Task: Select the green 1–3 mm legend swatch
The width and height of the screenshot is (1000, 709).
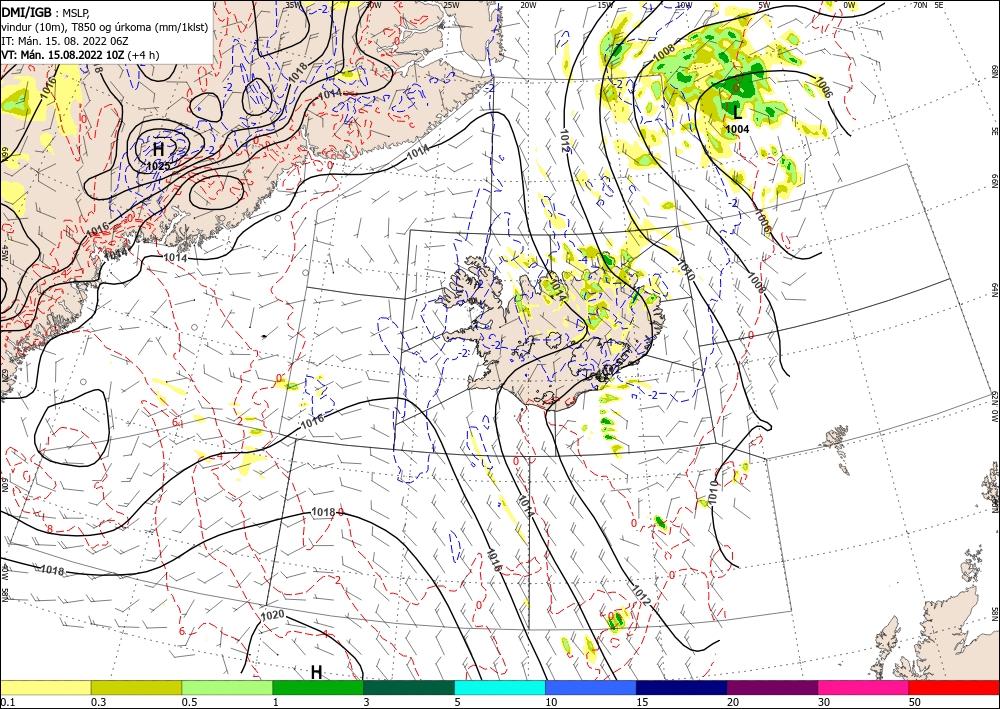Action: (318, 687)
